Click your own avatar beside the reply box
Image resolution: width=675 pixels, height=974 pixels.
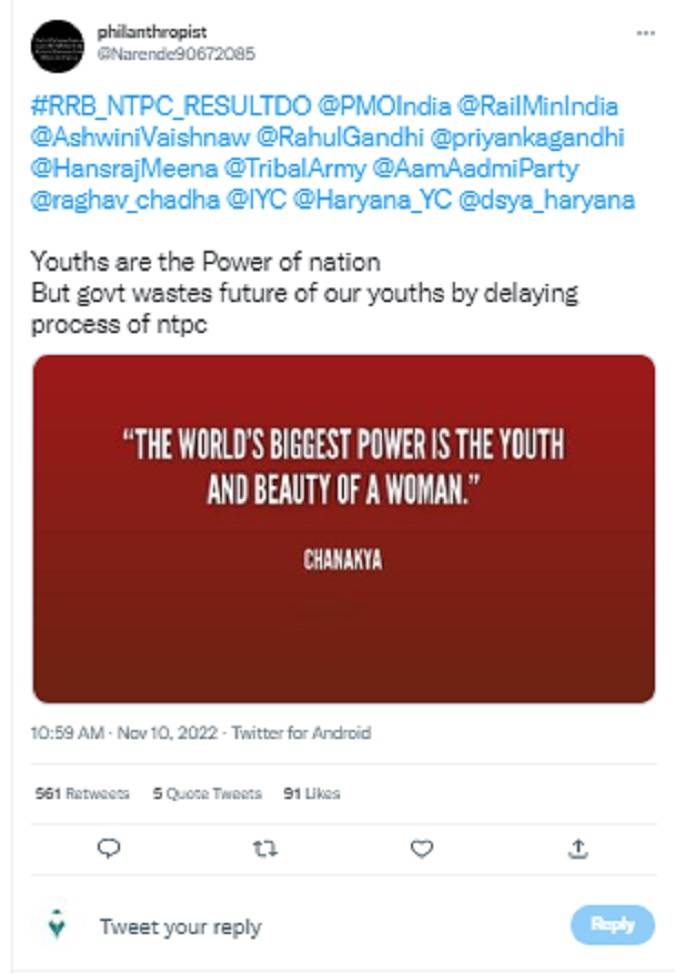pos(57,926)
